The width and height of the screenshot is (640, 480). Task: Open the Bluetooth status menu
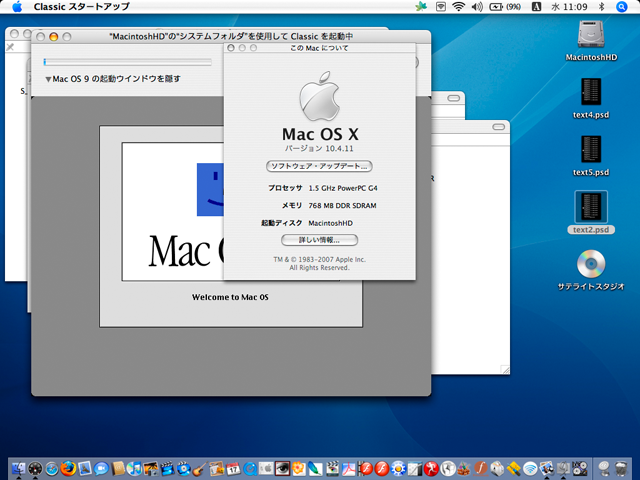point(601,7)
